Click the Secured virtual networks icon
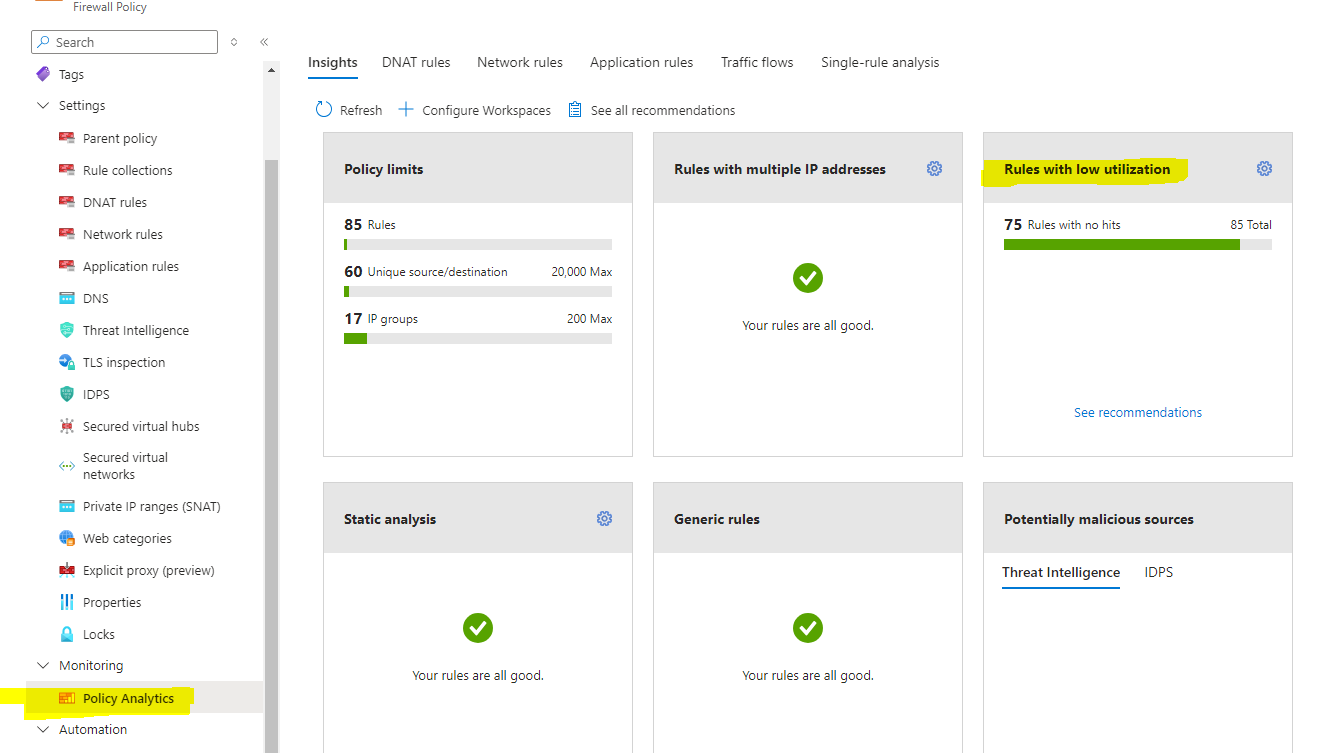The height and width of the screenshot is (753, 1327). (x=67, y=466)
